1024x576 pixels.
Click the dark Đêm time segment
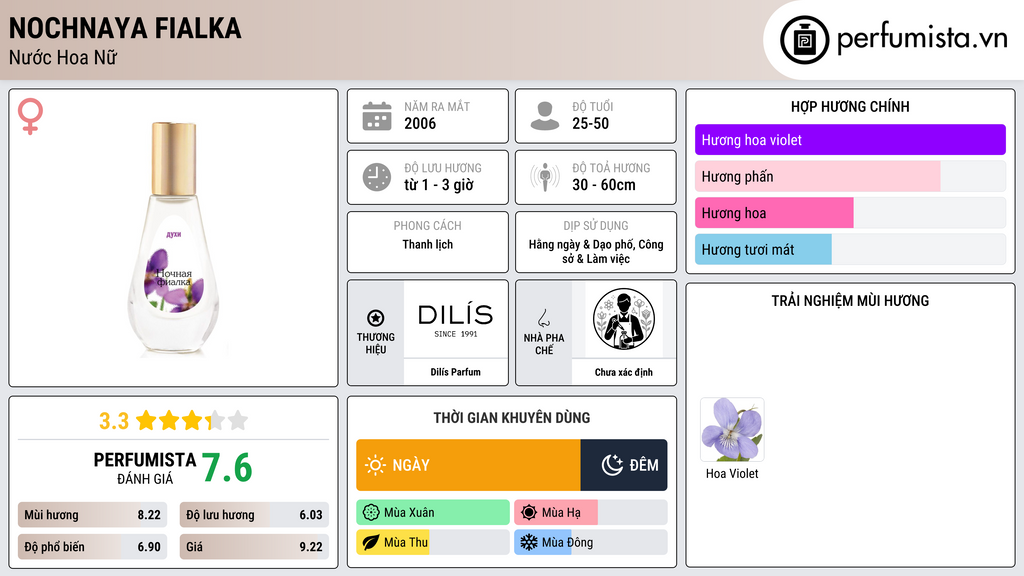[624, 465]
